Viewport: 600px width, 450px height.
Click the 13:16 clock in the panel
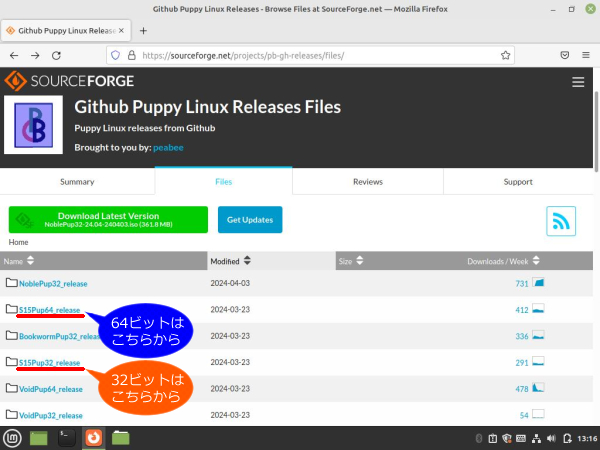pyautogui.click(x=587, y=439)
